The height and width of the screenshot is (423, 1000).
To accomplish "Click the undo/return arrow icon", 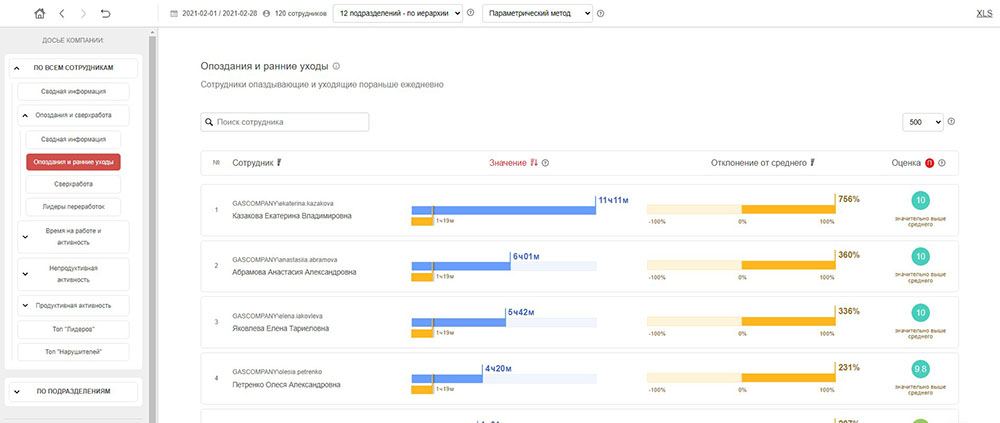I will [x=106, y=14].
